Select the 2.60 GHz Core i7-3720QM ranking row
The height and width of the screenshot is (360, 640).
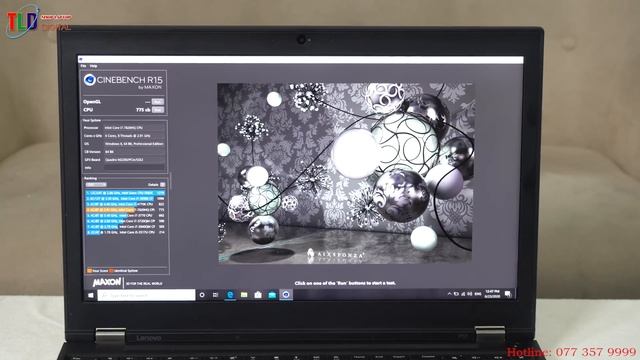coord(125,221)
